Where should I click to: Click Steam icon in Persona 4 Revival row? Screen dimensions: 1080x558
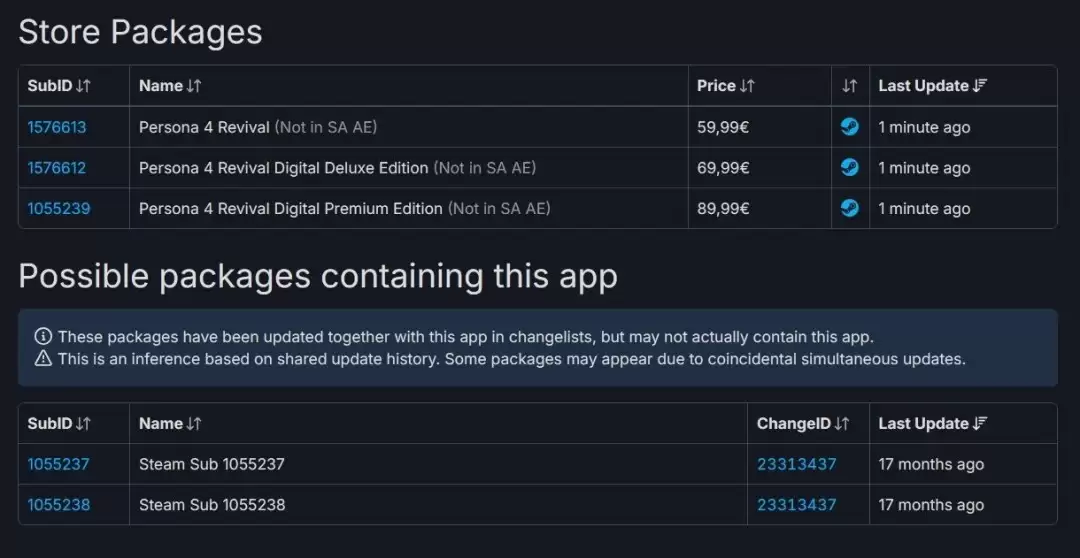[x=849, y=127]
